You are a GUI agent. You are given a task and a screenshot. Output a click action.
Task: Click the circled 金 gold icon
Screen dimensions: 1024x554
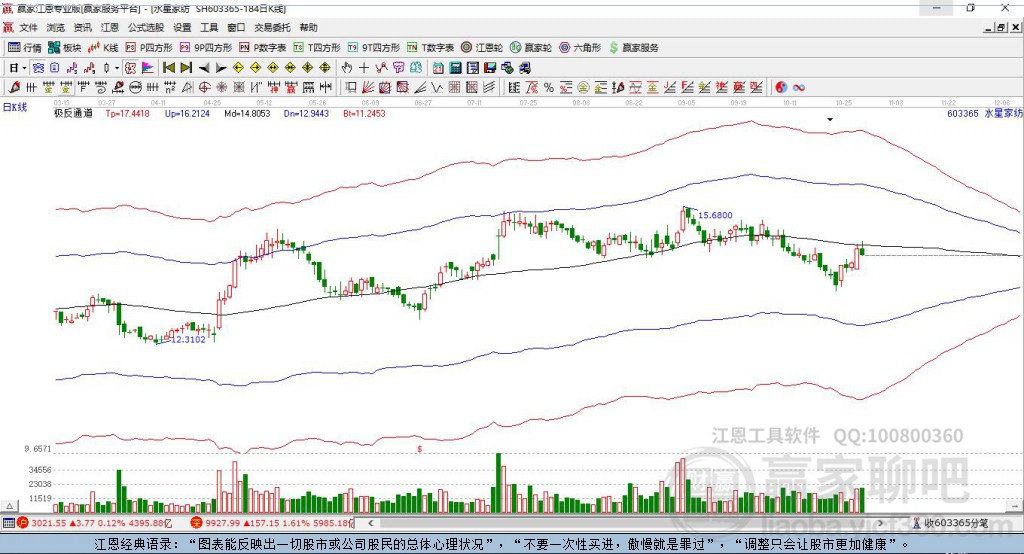[583, 88]
